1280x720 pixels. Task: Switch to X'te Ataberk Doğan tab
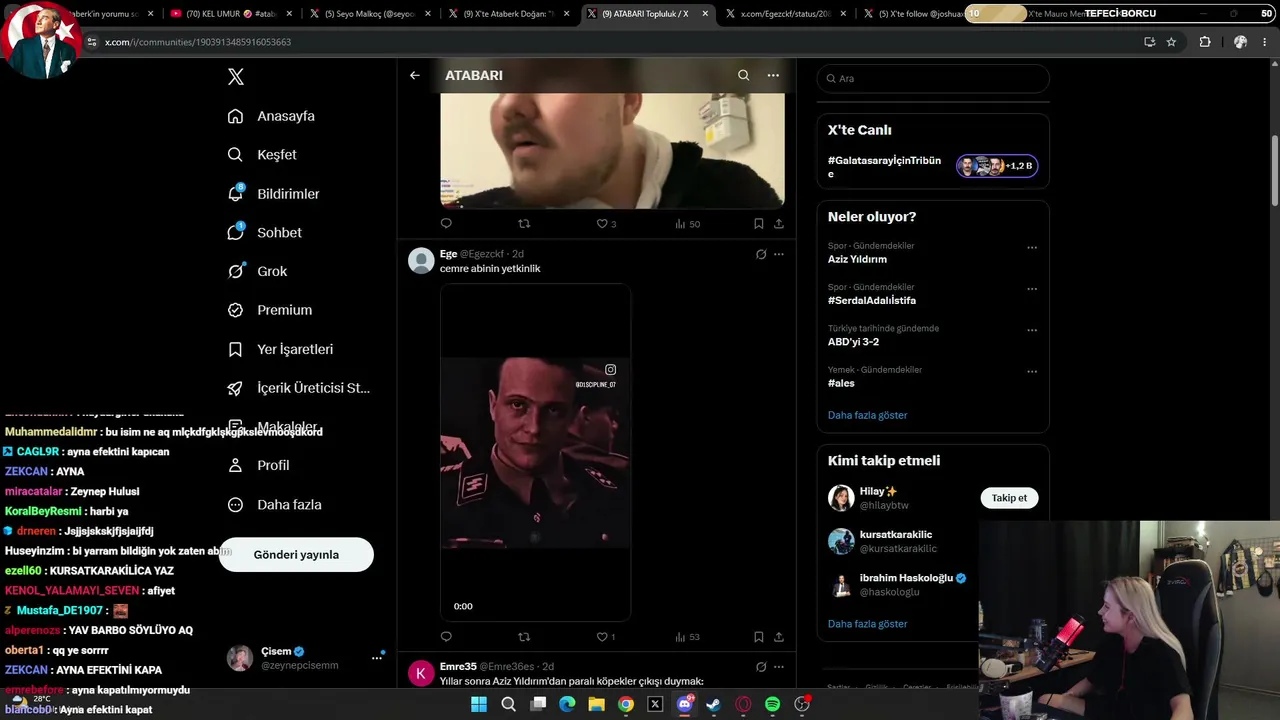(x=508, y=14)
